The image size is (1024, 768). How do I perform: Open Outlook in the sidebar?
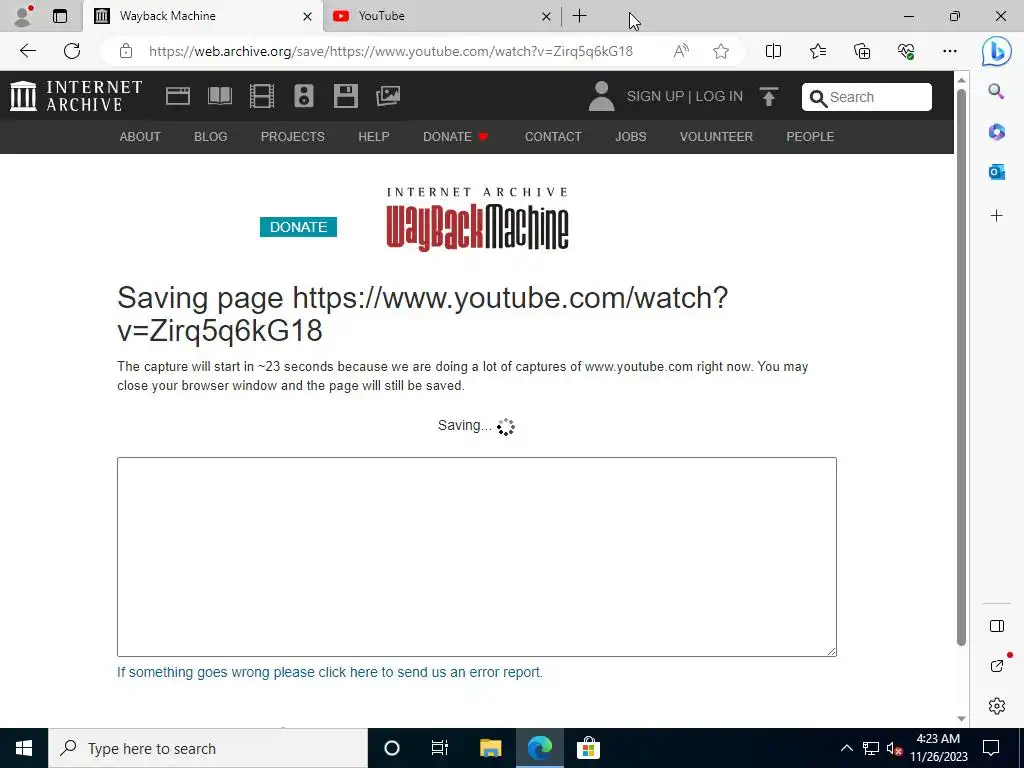997,172
